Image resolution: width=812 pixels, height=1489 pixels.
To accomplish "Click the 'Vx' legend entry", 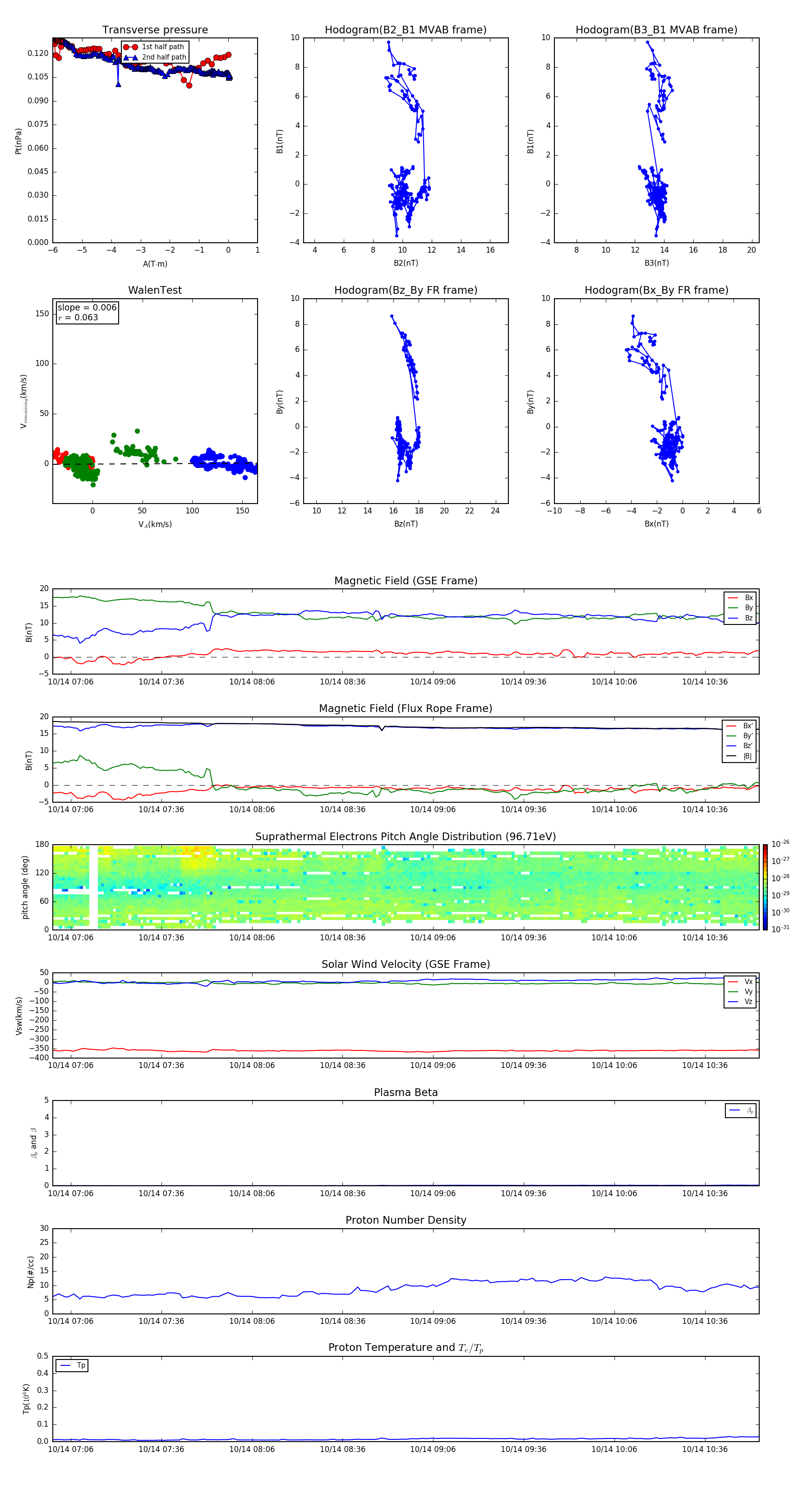I will [740, 981].
